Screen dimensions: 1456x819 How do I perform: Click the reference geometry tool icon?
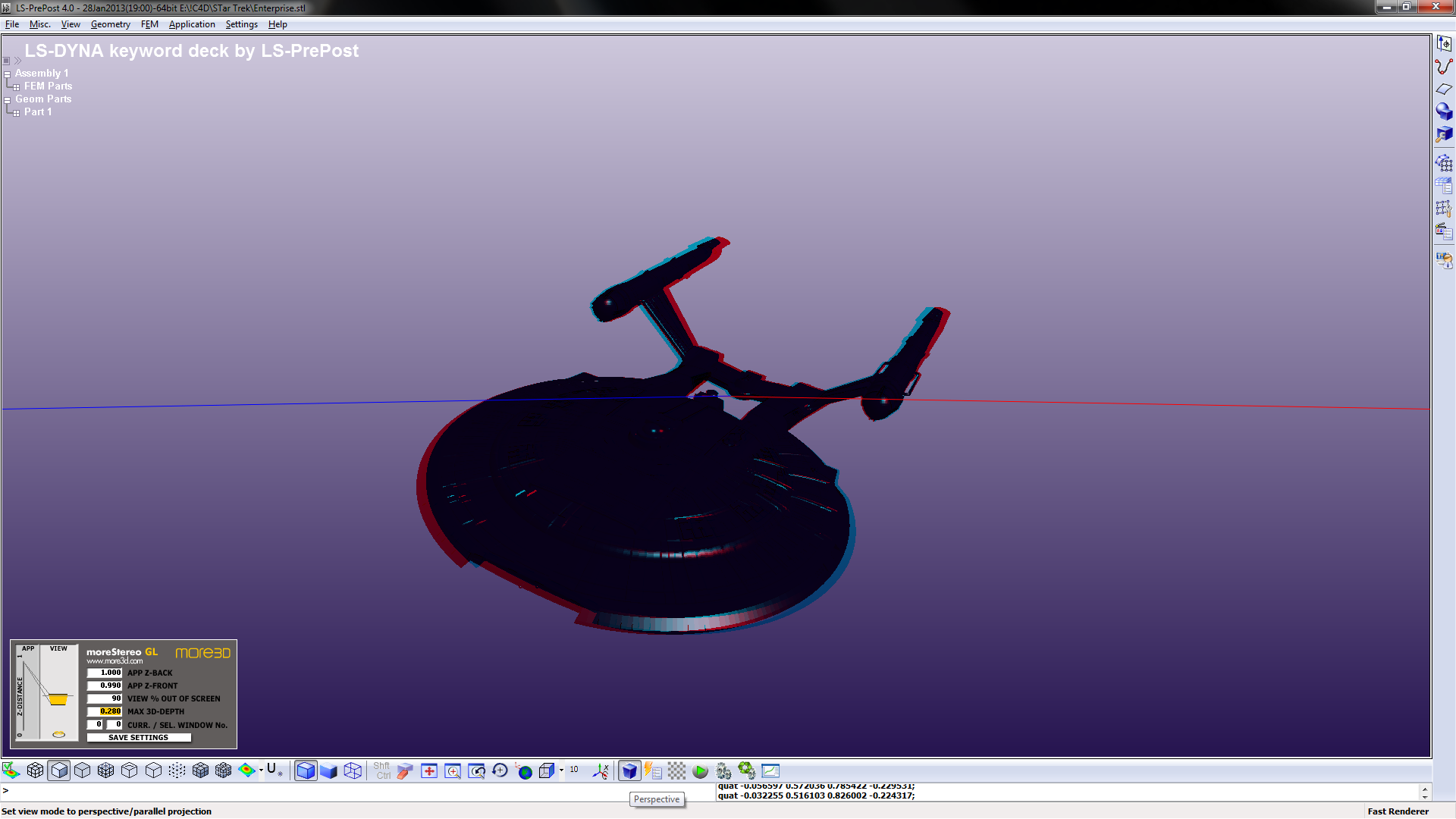(1444, 44)
